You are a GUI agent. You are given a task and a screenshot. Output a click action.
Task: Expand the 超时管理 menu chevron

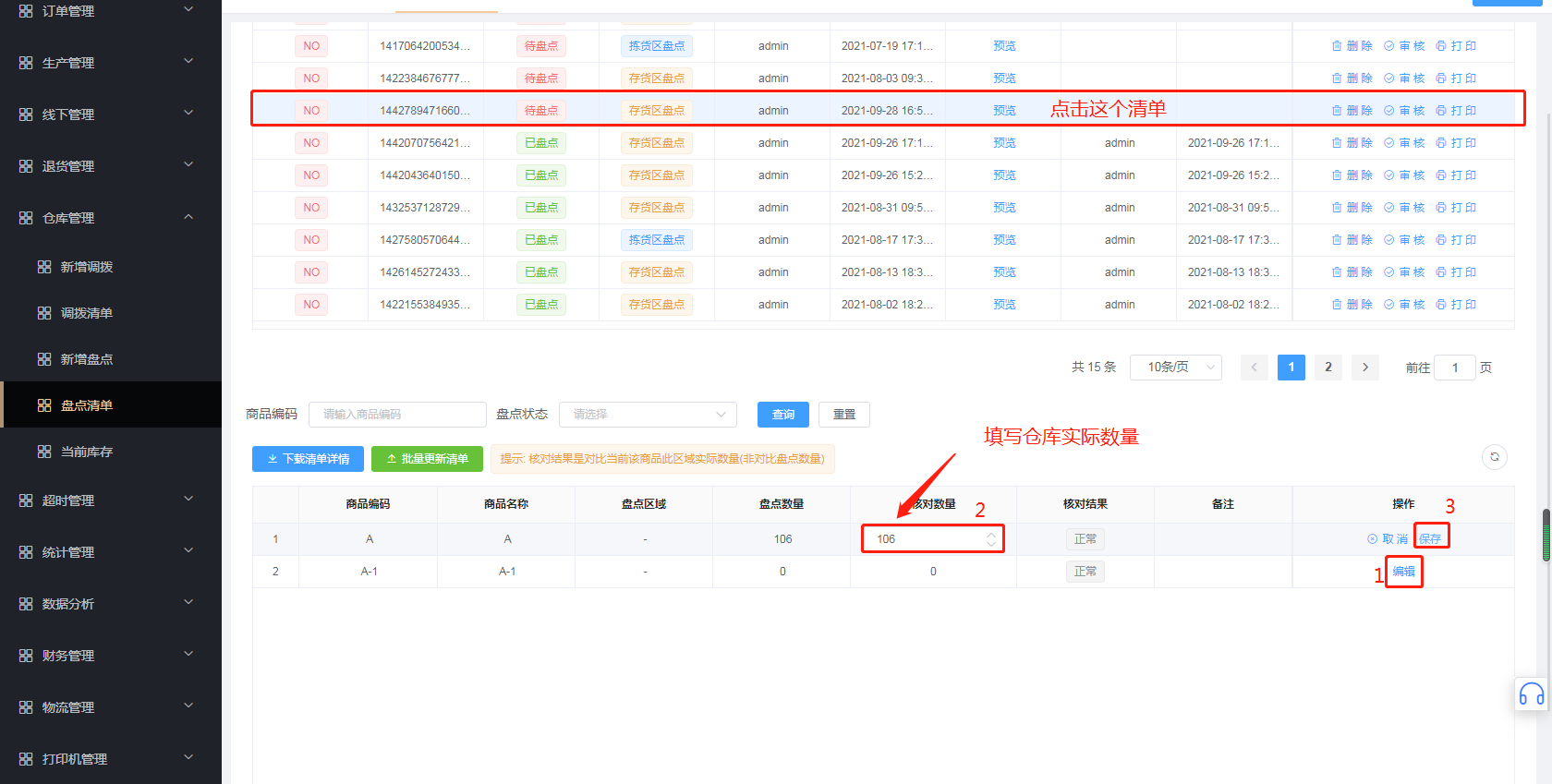(188, 499)
